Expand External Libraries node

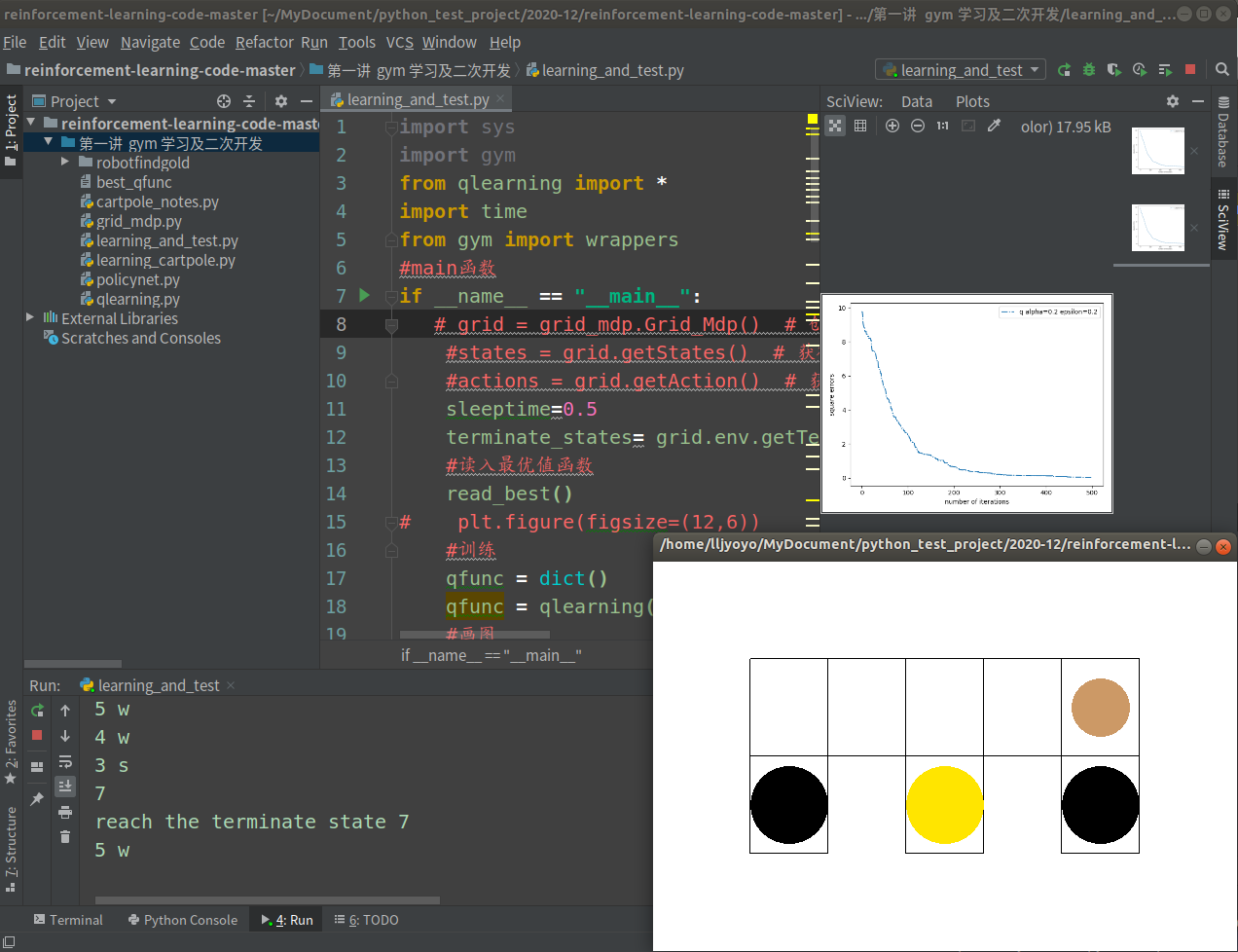point(30,318)
